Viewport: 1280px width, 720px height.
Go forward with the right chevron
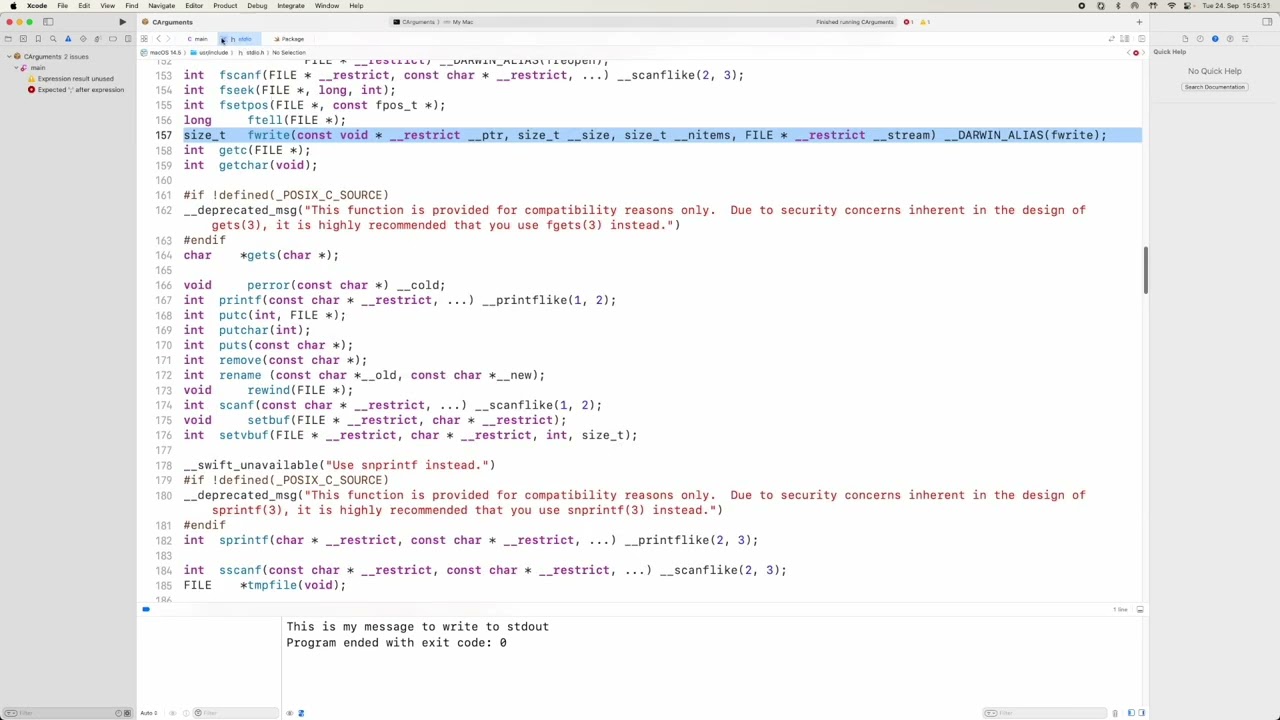pos(169,39)
